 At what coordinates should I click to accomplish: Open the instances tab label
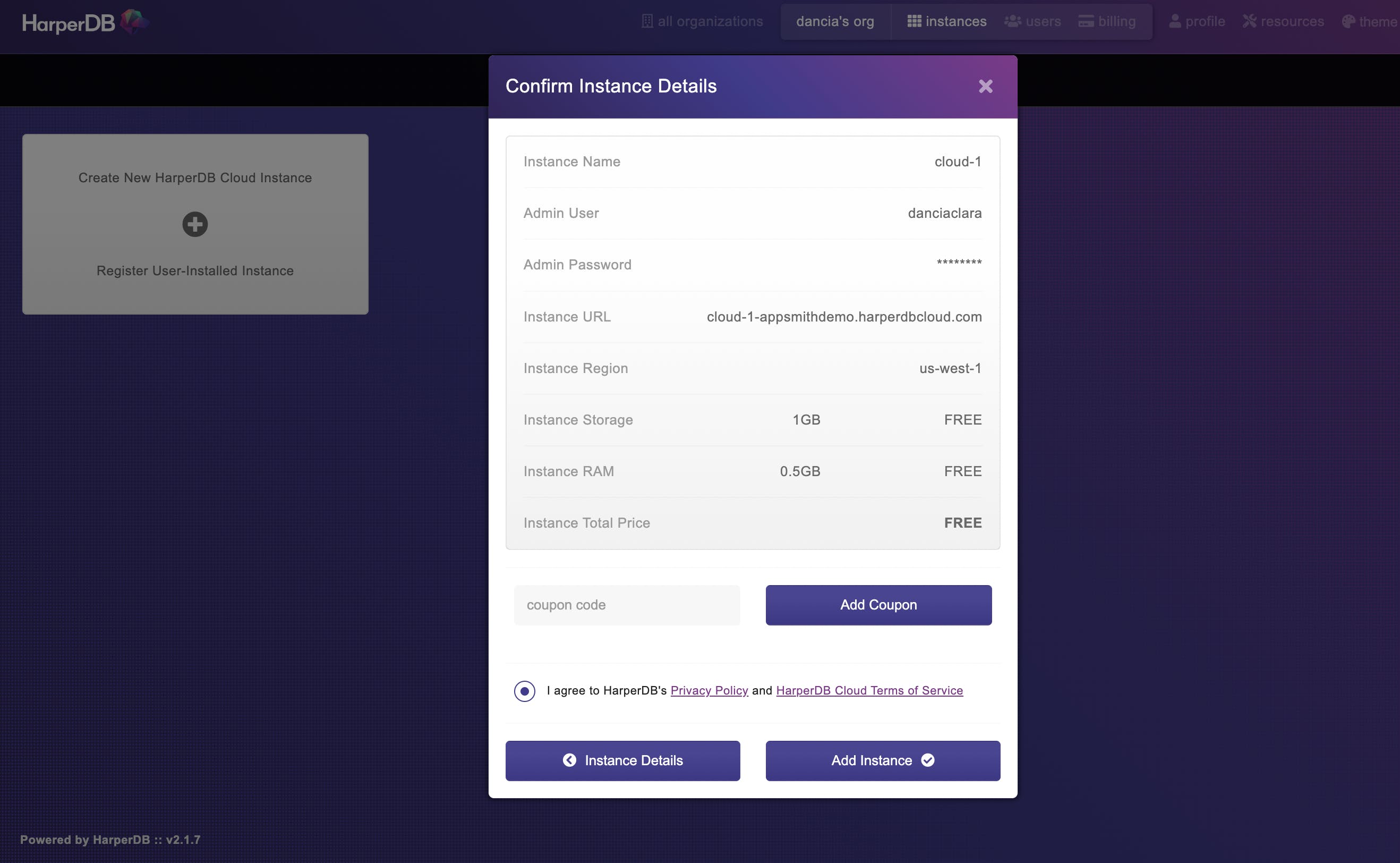[x=956, y=21]
